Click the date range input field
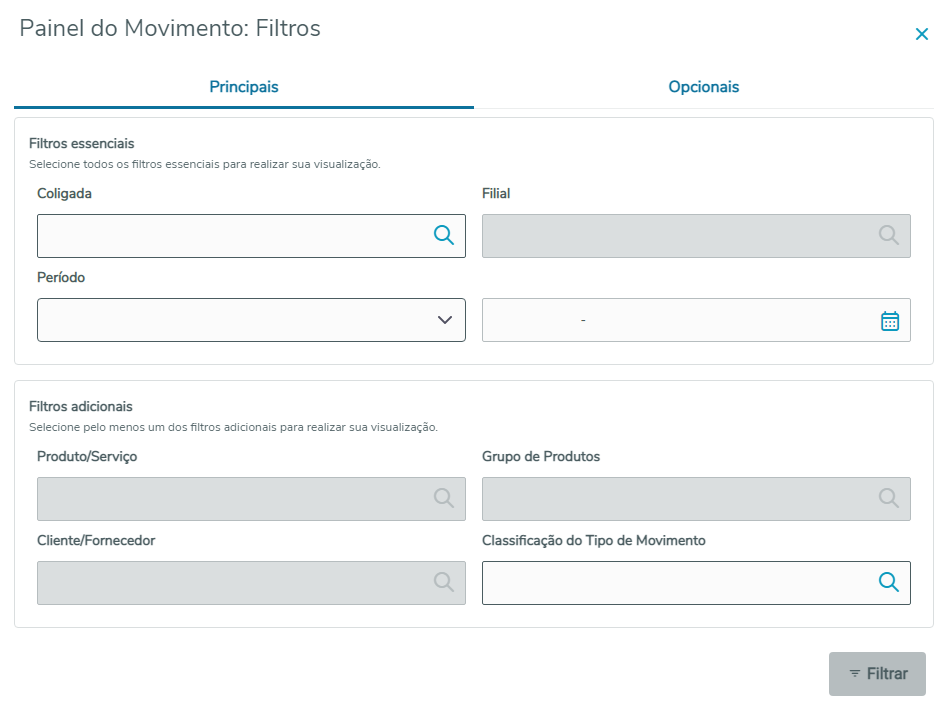The image size is (949, 725). click(675, 320)
